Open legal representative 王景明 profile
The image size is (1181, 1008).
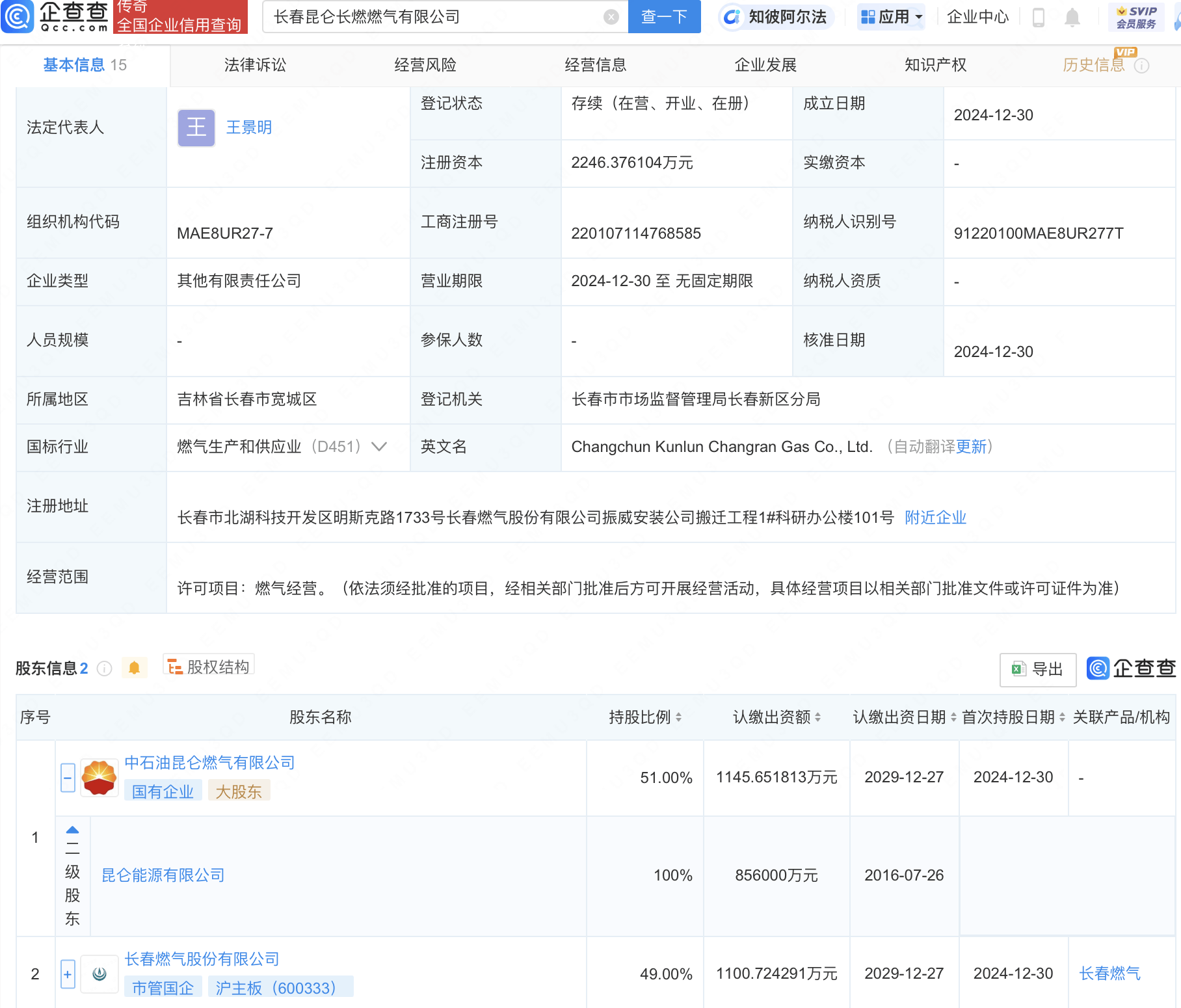pos(249,127)
